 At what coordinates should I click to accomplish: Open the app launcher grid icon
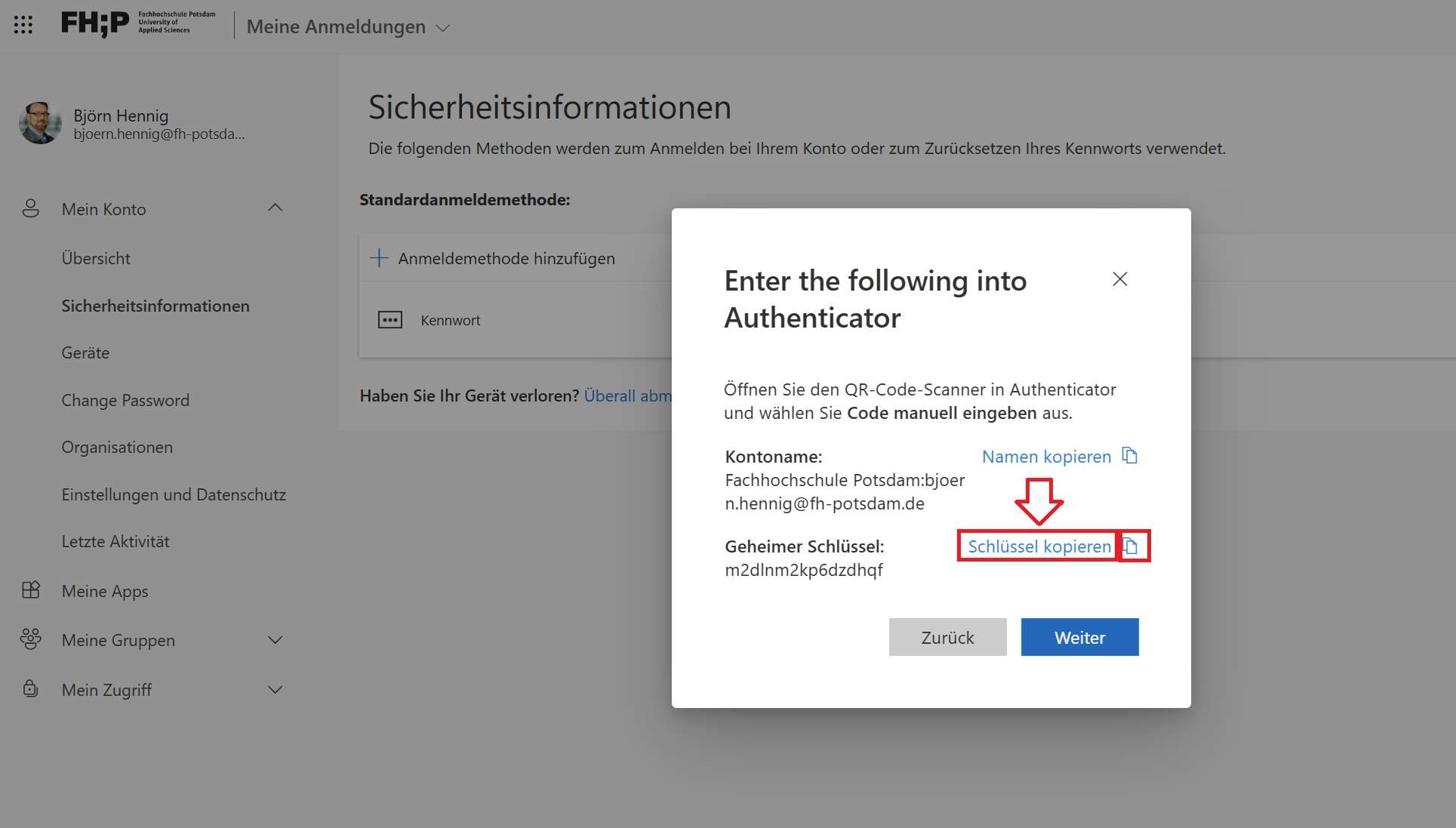(23, 25)
